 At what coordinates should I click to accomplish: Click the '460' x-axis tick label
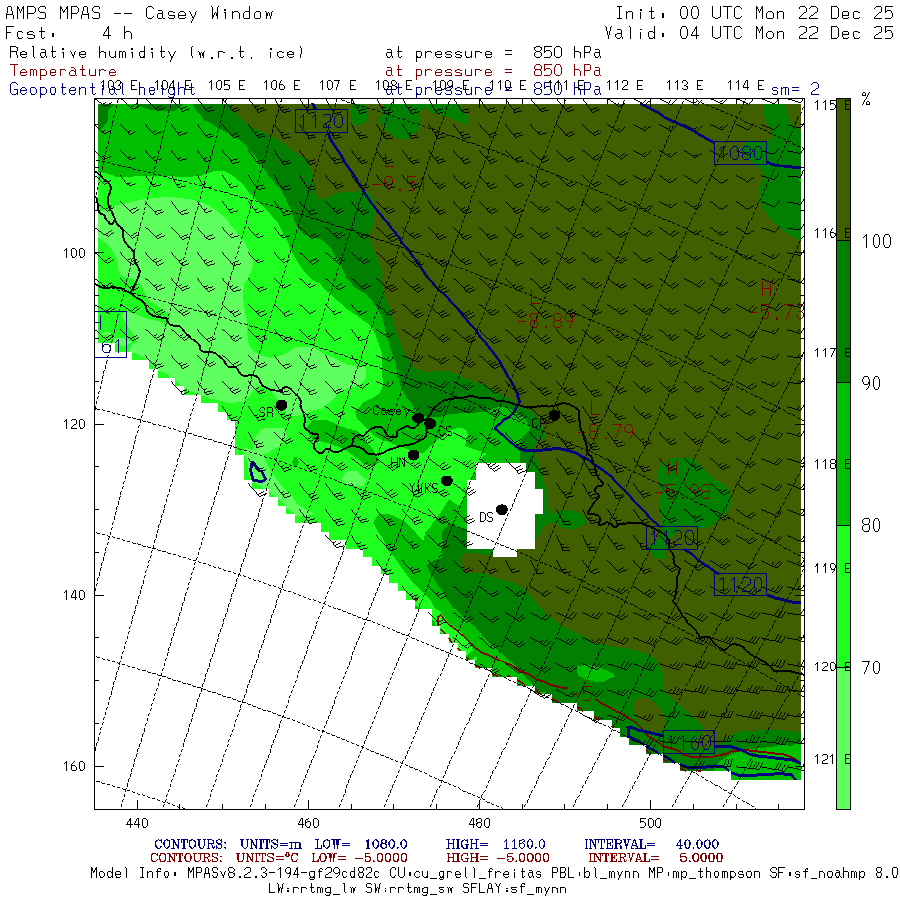click(x=308, y=823)
